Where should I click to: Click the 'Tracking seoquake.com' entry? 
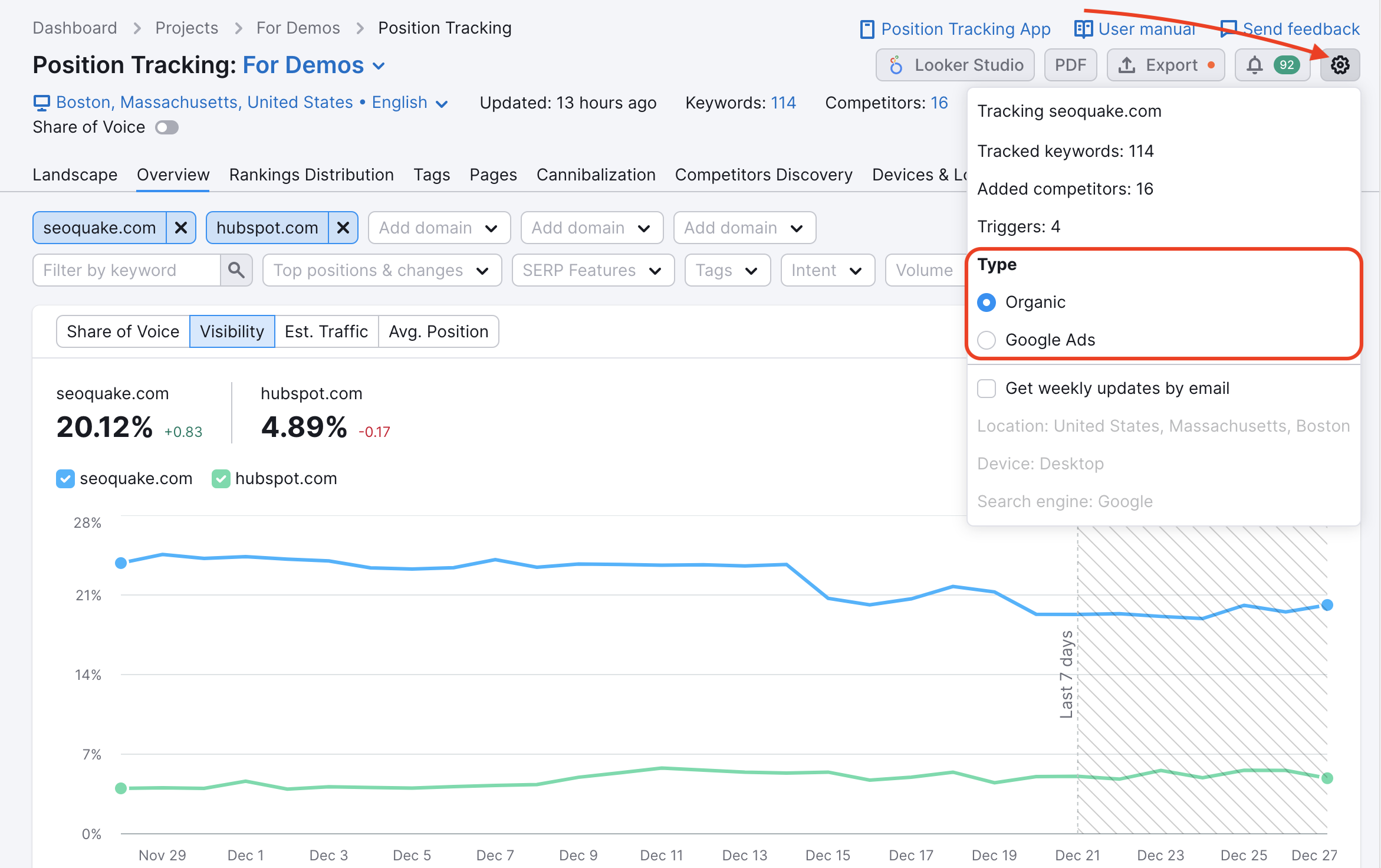(1069, 111)
